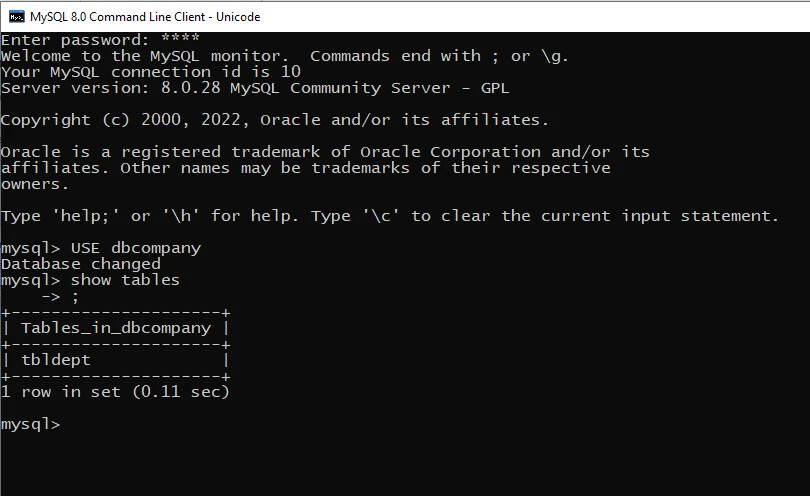Click the 'Oracle is a registered trademark' line

pyautogui.click(x=325, y=152)
